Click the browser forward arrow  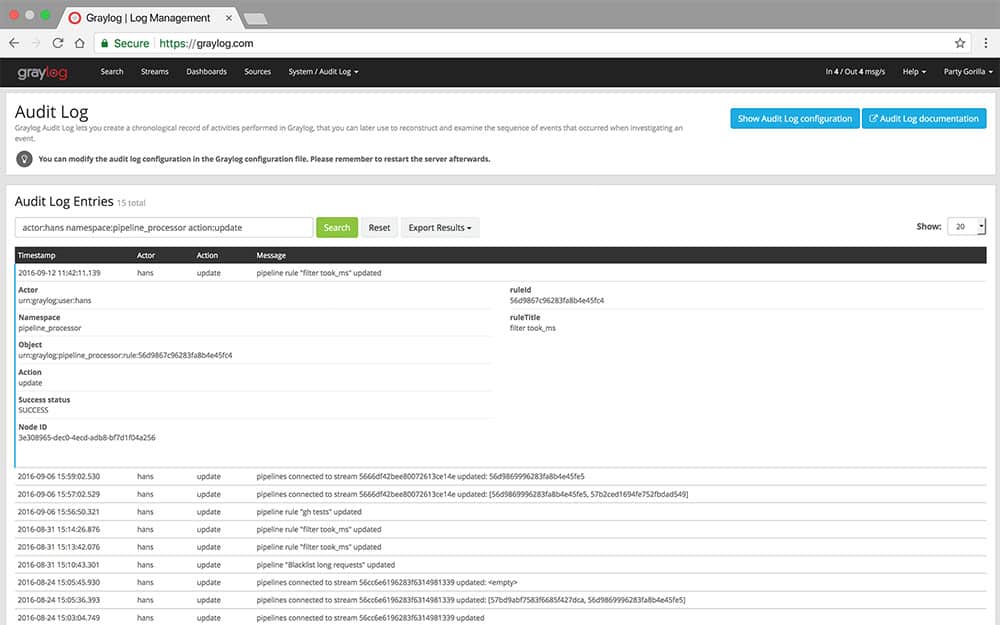click(x=36, y=43)
